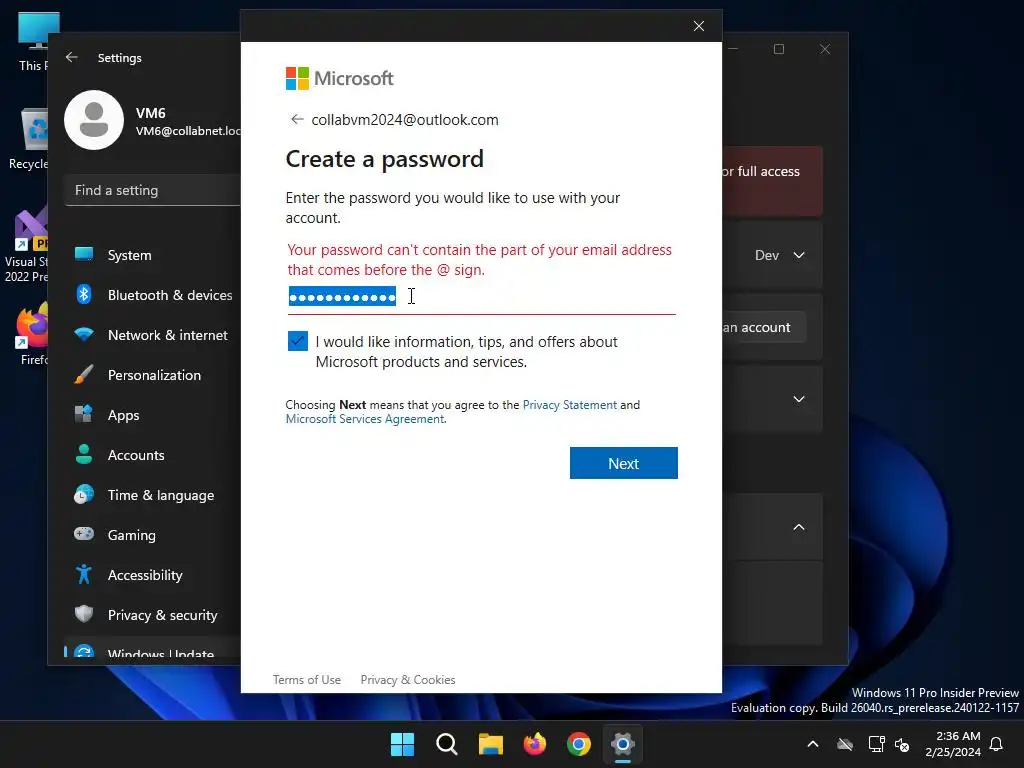Open File Explorer from the taskbar

tap(490, 744)
